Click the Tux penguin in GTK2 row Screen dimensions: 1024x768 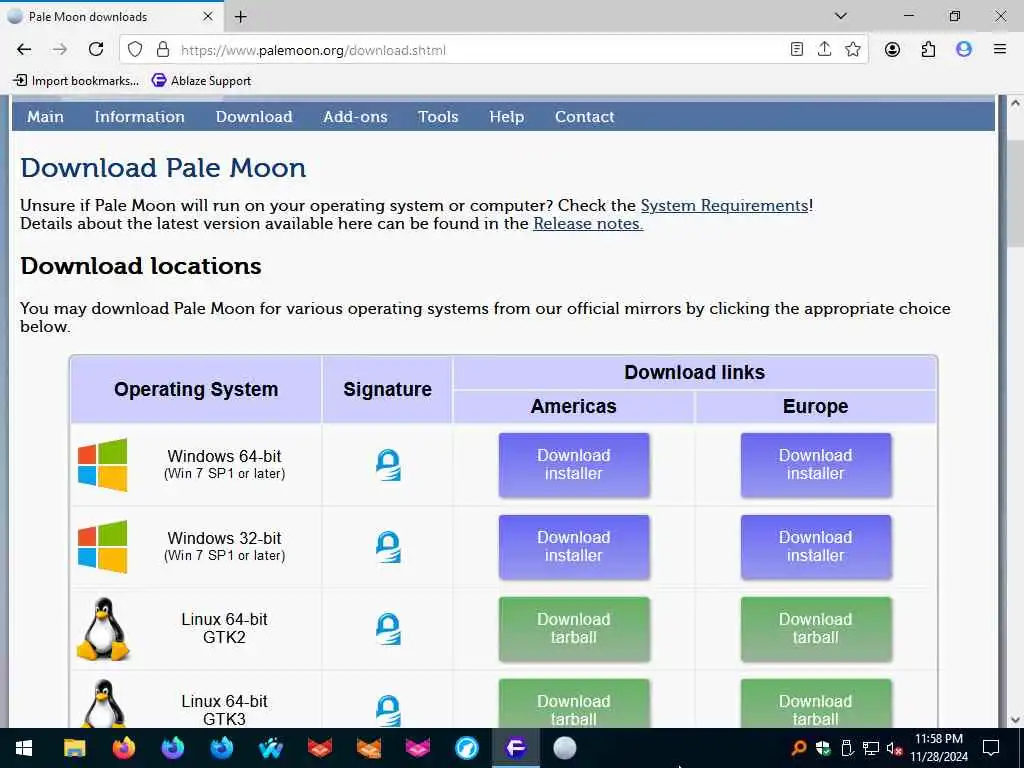pyautogui.click(x=103, y=629)
